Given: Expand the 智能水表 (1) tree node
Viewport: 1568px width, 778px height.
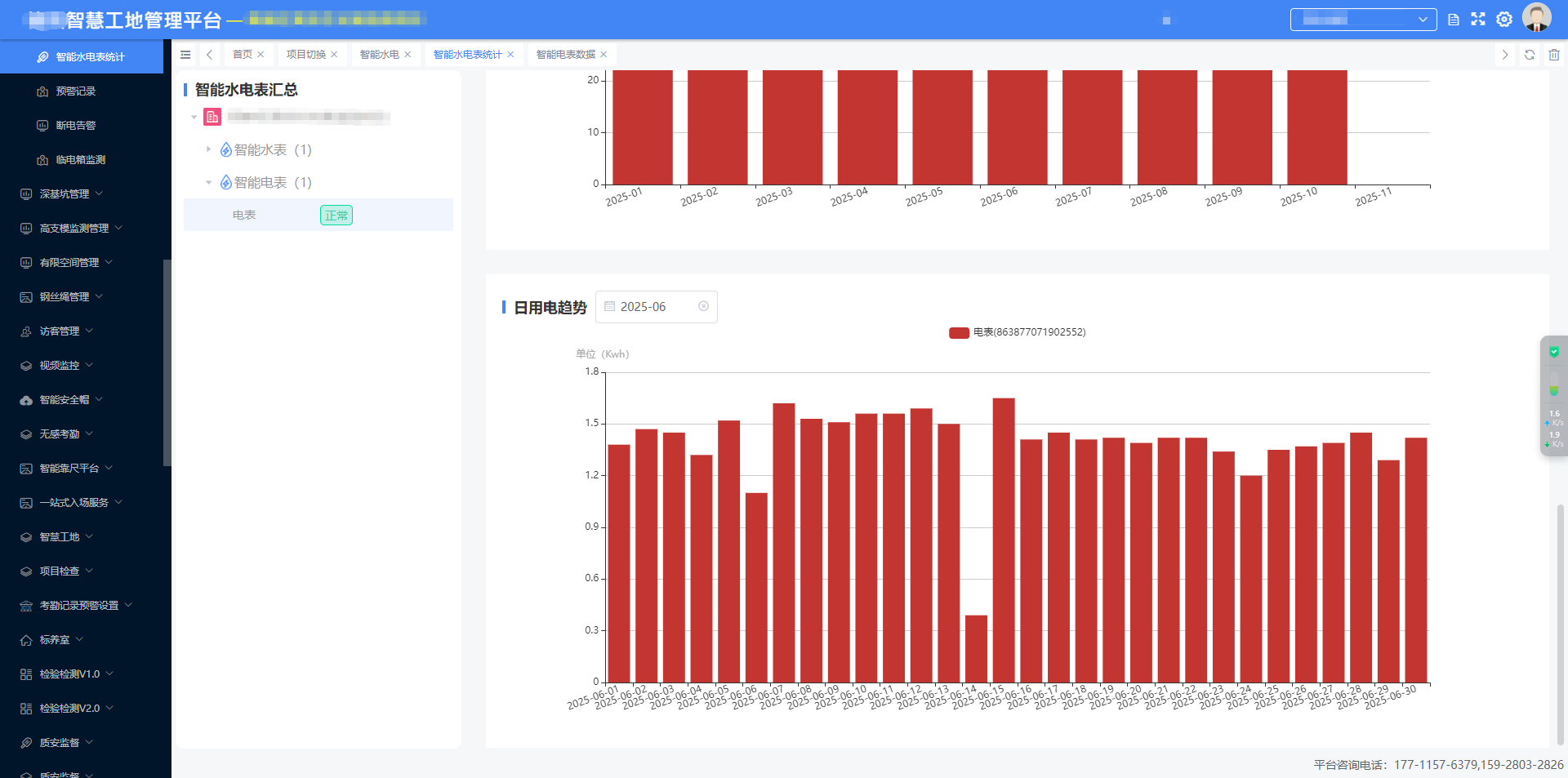Looking at the screenshot, I should (208, 149).
